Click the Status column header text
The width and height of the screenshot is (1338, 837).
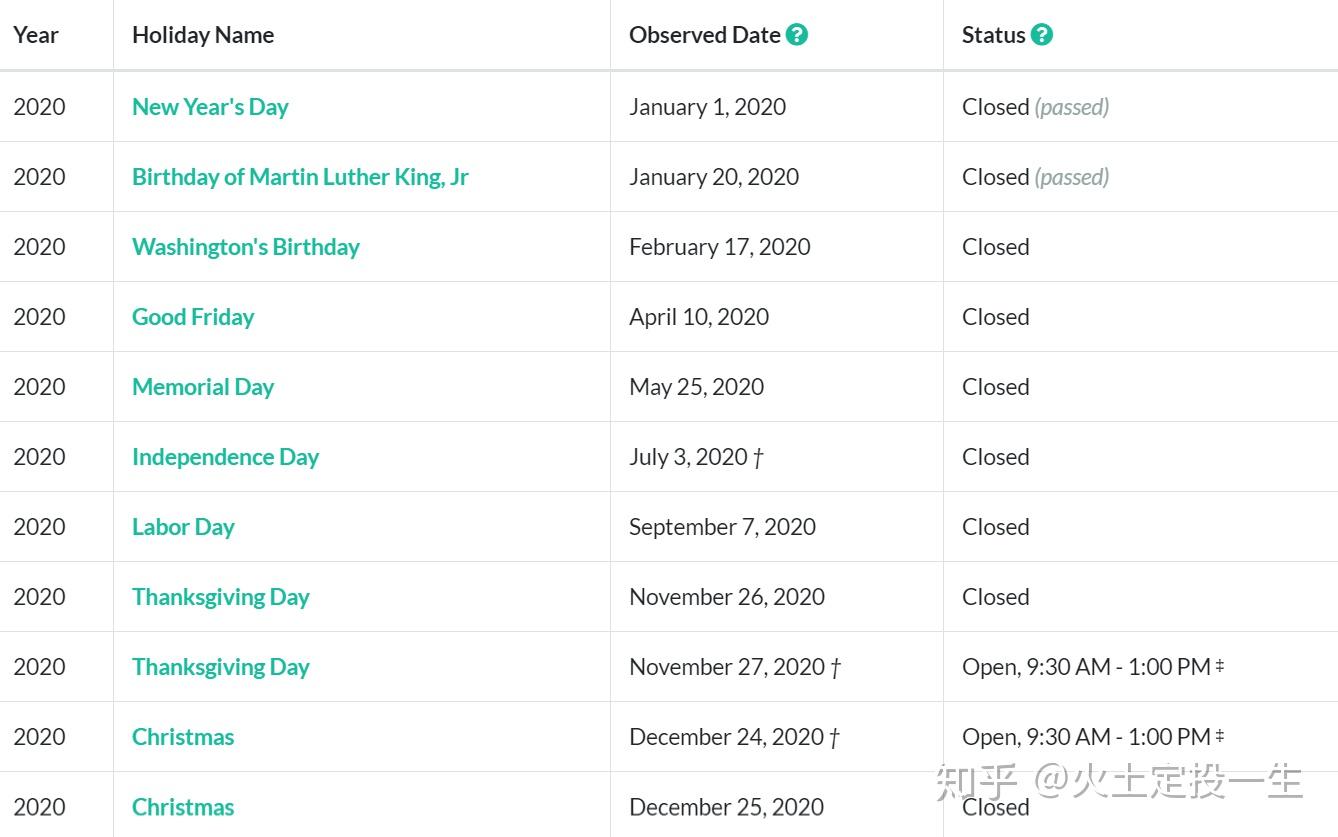click(x=993, y=35)
